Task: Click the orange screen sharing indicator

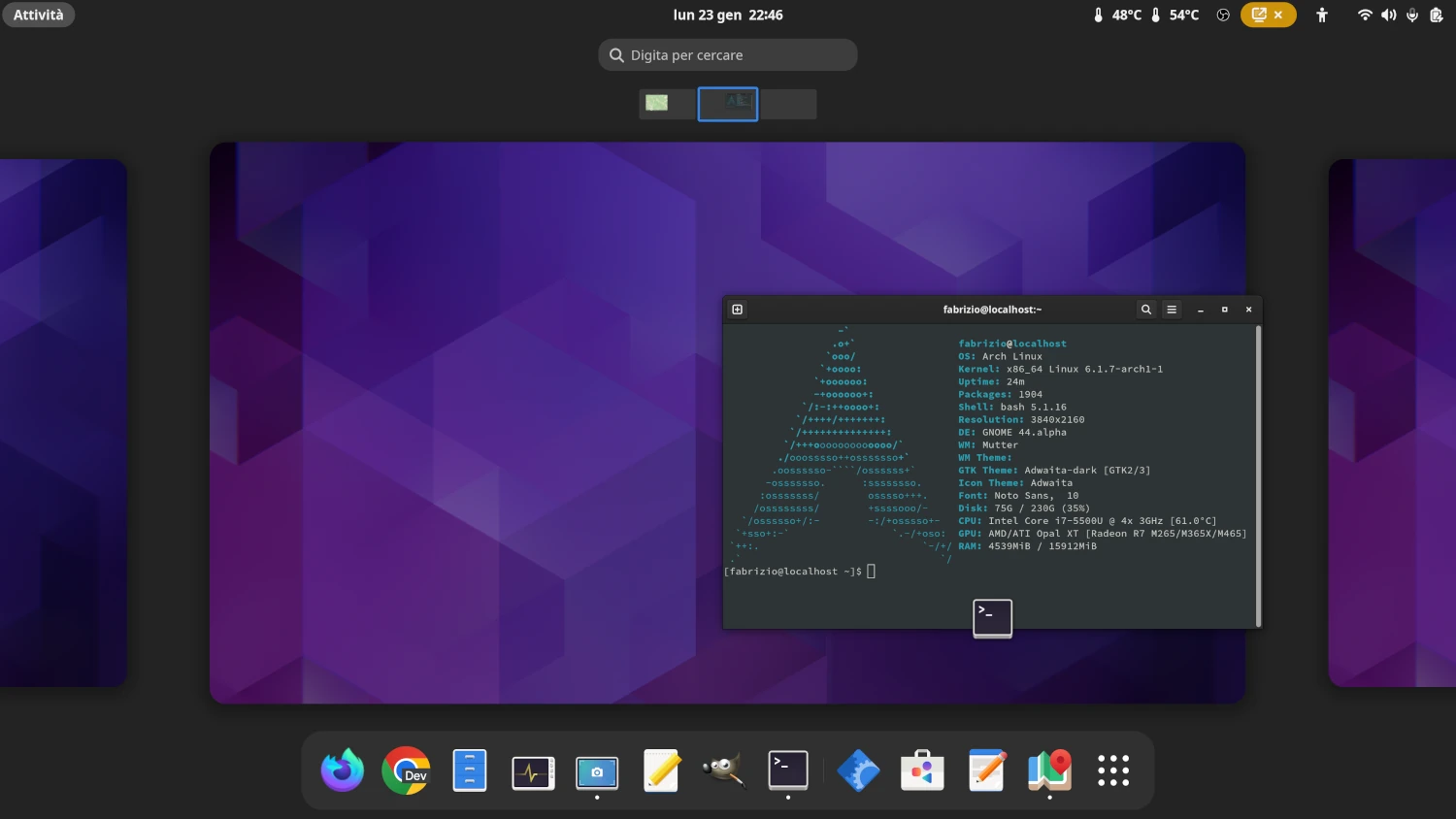Action: pos(1268,15)
